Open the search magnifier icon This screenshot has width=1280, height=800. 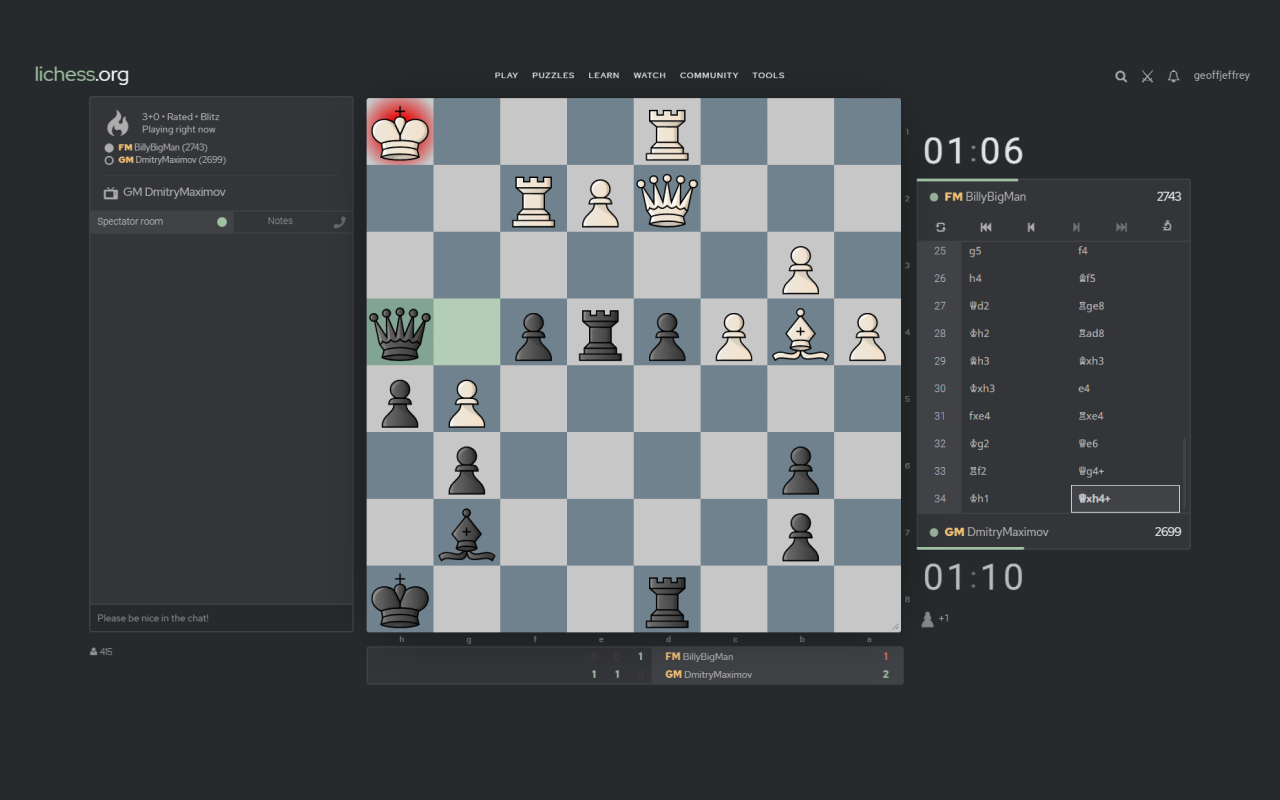click(1121, 76)
